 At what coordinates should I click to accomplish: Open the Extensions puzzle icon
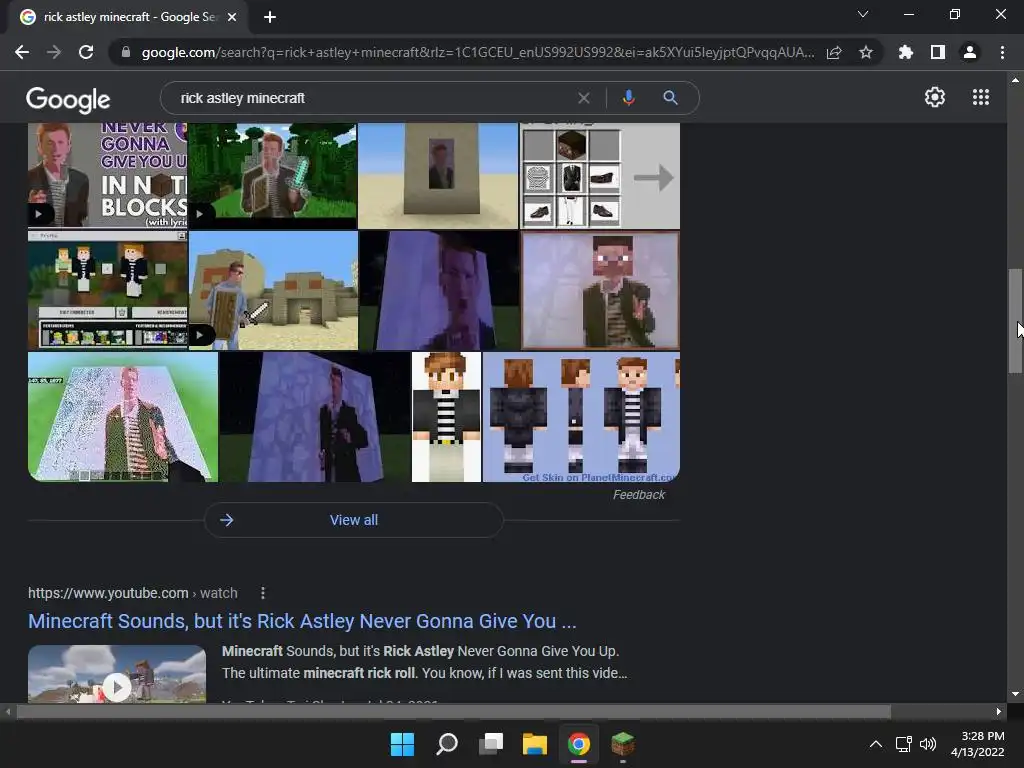(x=906, y=52)
